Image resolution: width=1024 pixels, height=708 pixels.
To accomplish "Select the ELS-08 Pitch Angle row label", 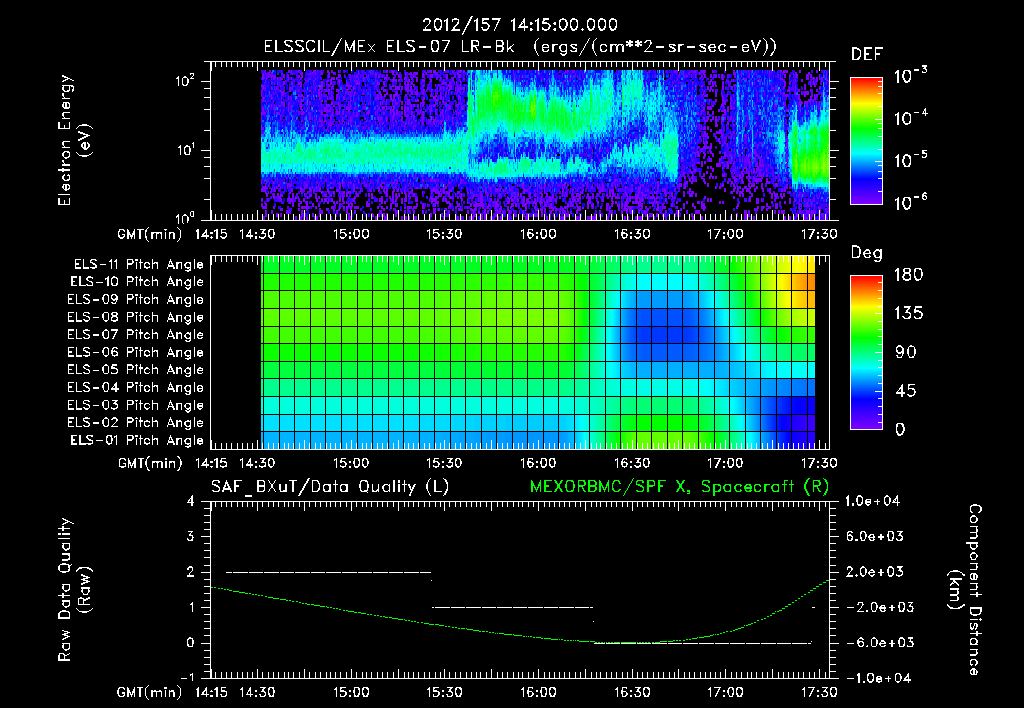I will click(x=135, y=317).
